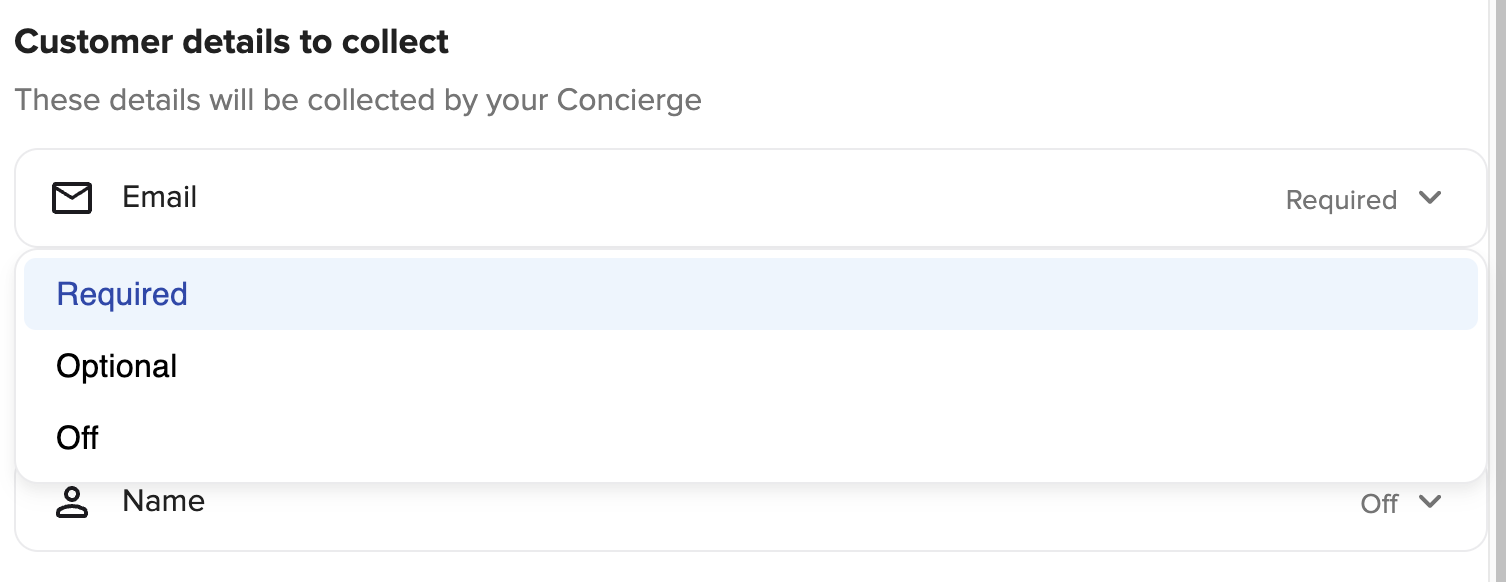The height and width of the screenshot is (582, 1506).
Task: Choose "Optional" from the dropdown list
Action: coord(116,366)
